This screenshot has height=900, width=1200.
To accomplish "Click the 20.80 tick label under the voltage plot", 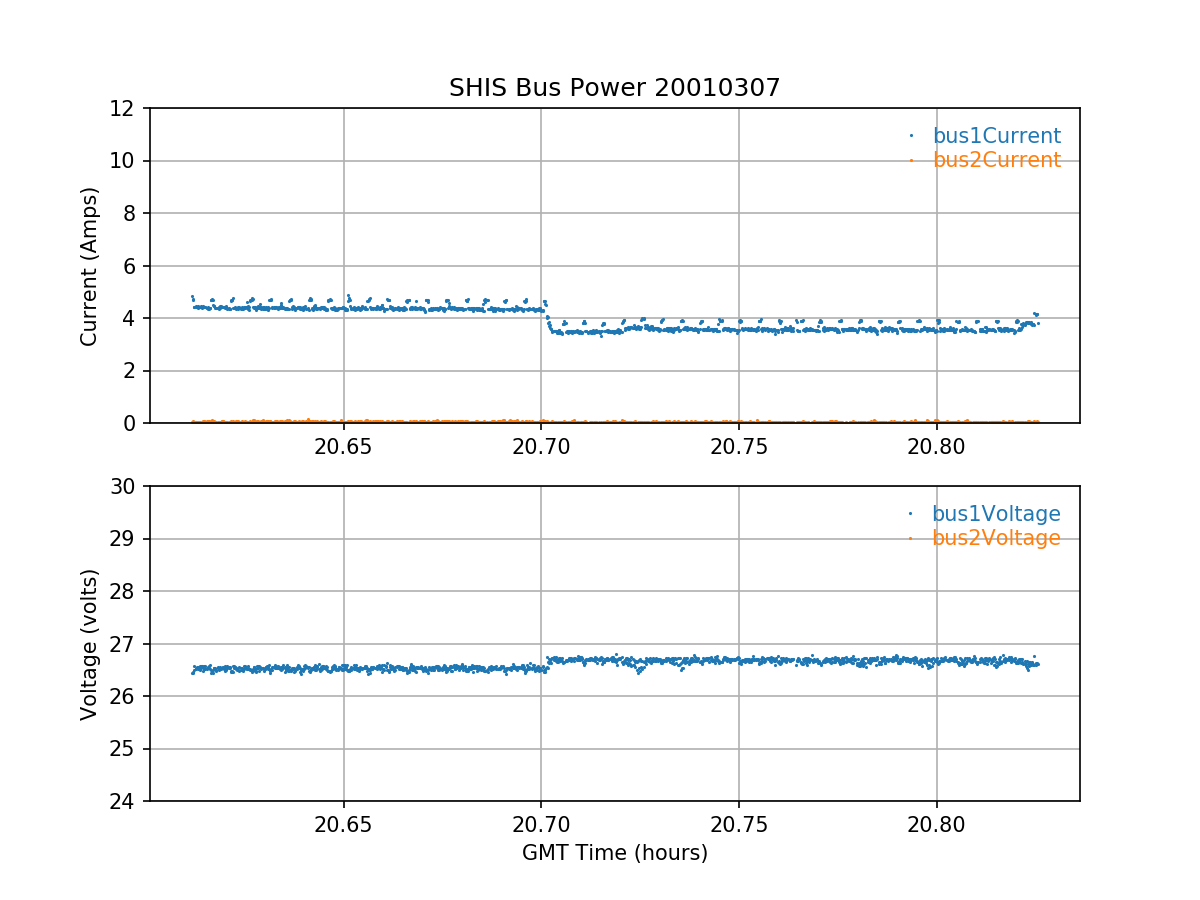I will [x=936, y=825].
